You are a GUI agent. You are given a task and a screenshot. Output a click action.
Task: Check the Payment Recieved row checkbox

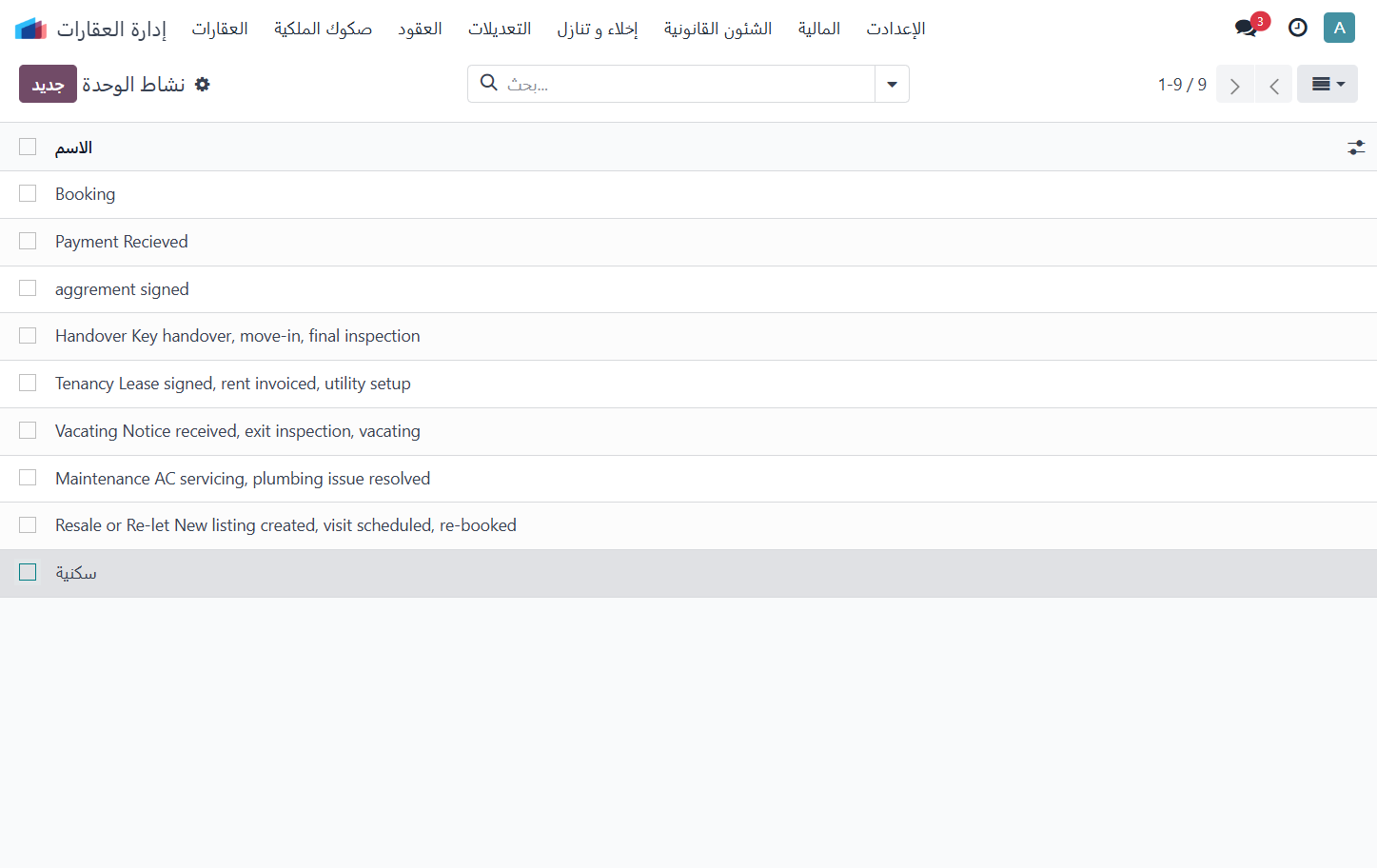28,241
